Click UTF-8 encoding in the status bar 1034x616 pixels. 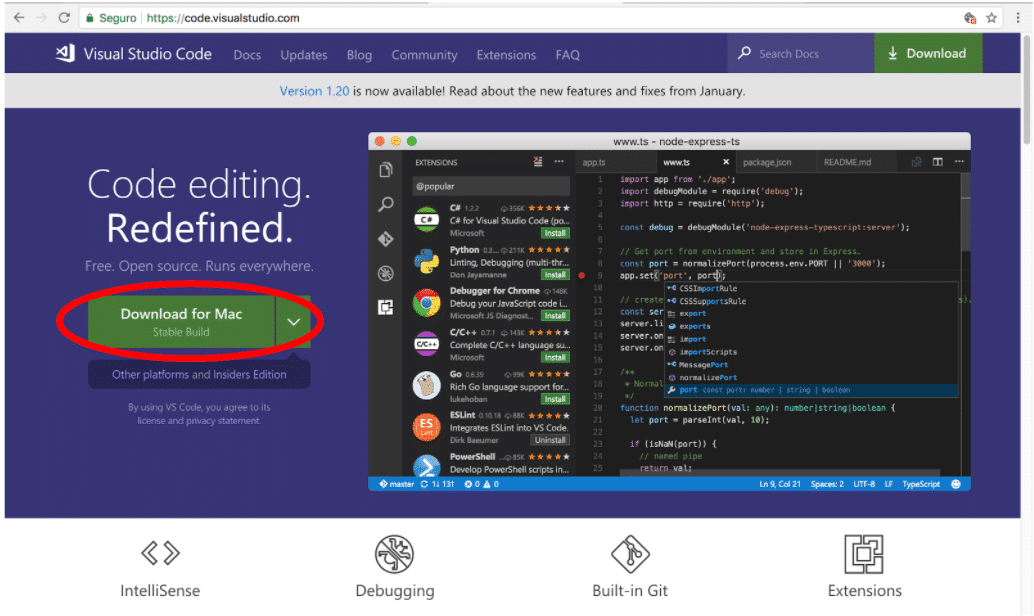point(864,484)
